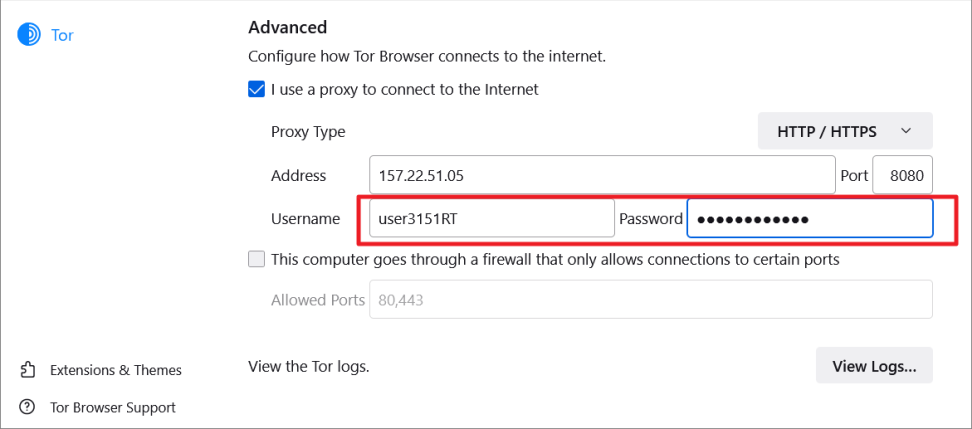The width and height of the screenshot is (972, 429).
Task: Open the Extensions & Themes text link
Action: coord(116,370)
